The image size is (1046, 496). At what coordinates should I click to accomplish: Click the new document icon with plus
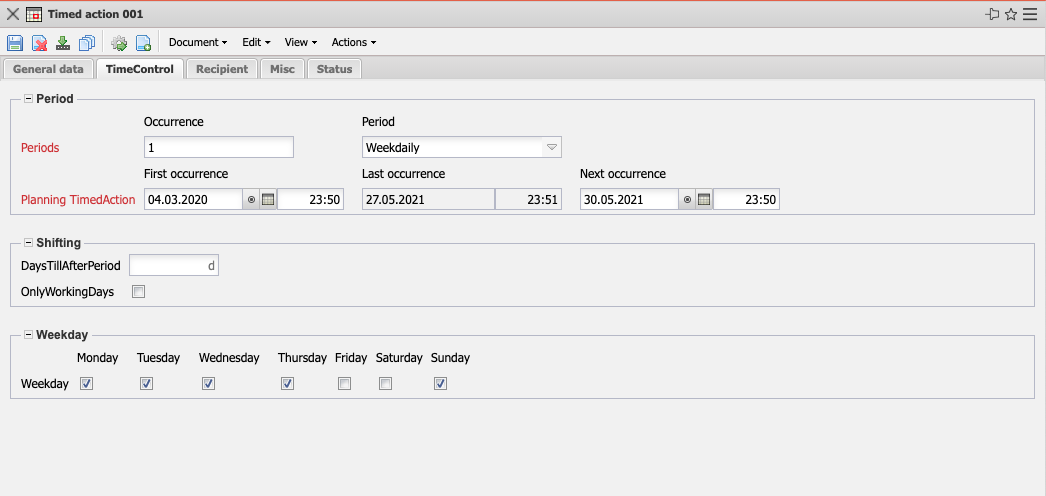143,43
